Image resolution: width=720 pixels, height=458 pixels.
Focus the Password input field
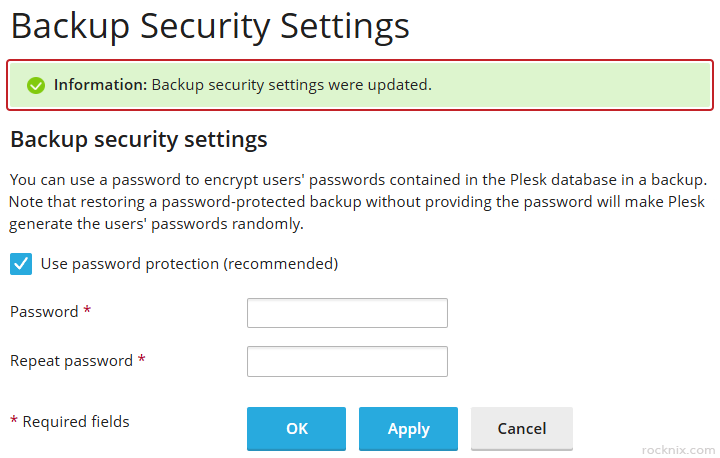(x=347, y=313)
